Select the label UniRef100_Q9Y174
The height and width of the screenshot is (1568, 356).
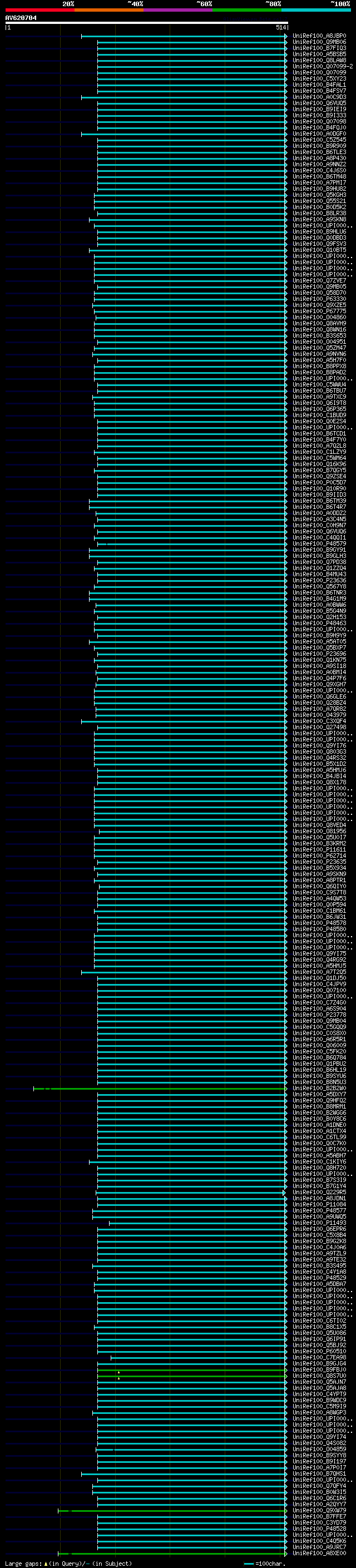pos(319,1438)
